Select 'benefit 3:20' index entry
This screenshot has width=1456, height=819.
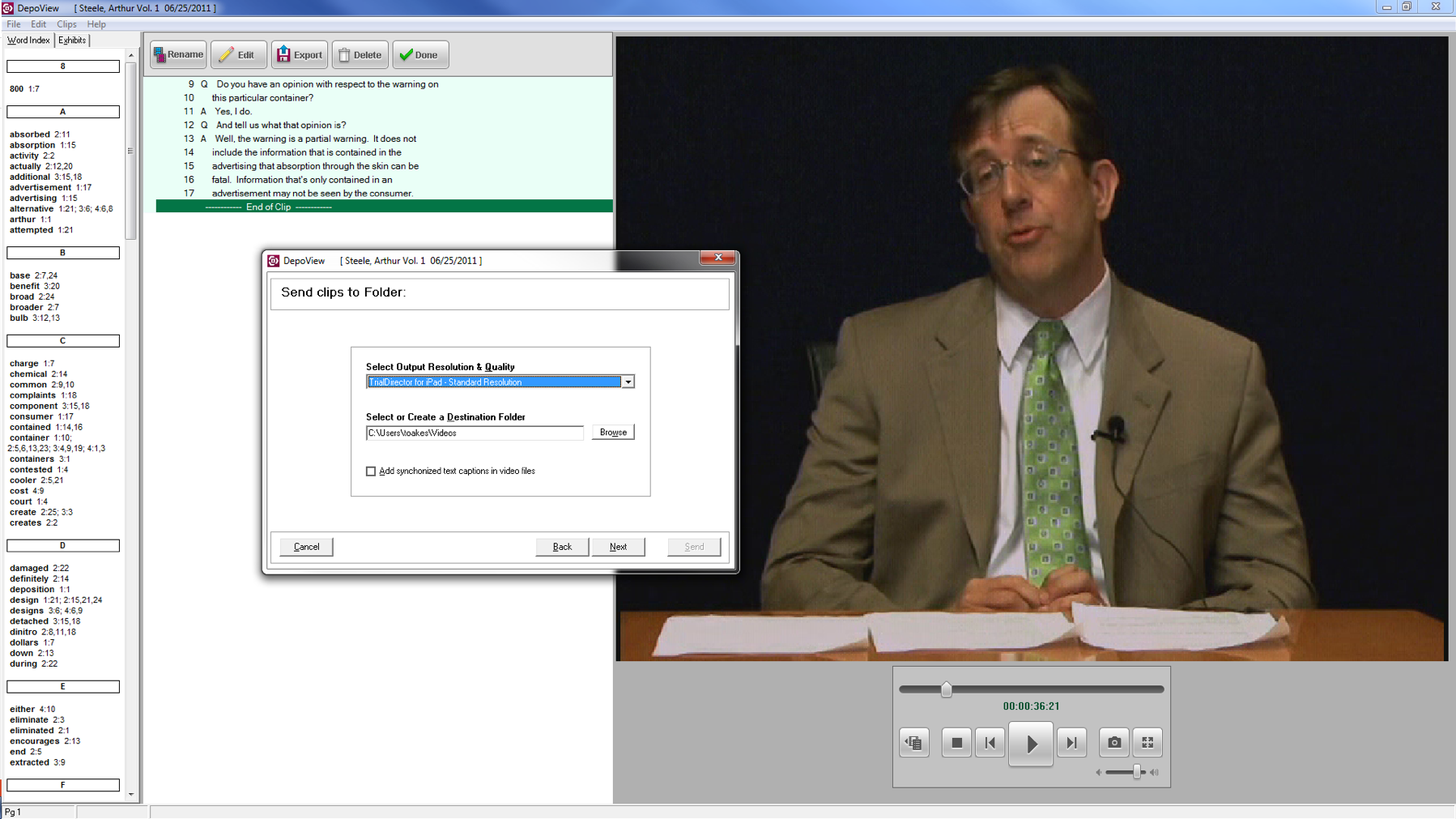[35, 287]
